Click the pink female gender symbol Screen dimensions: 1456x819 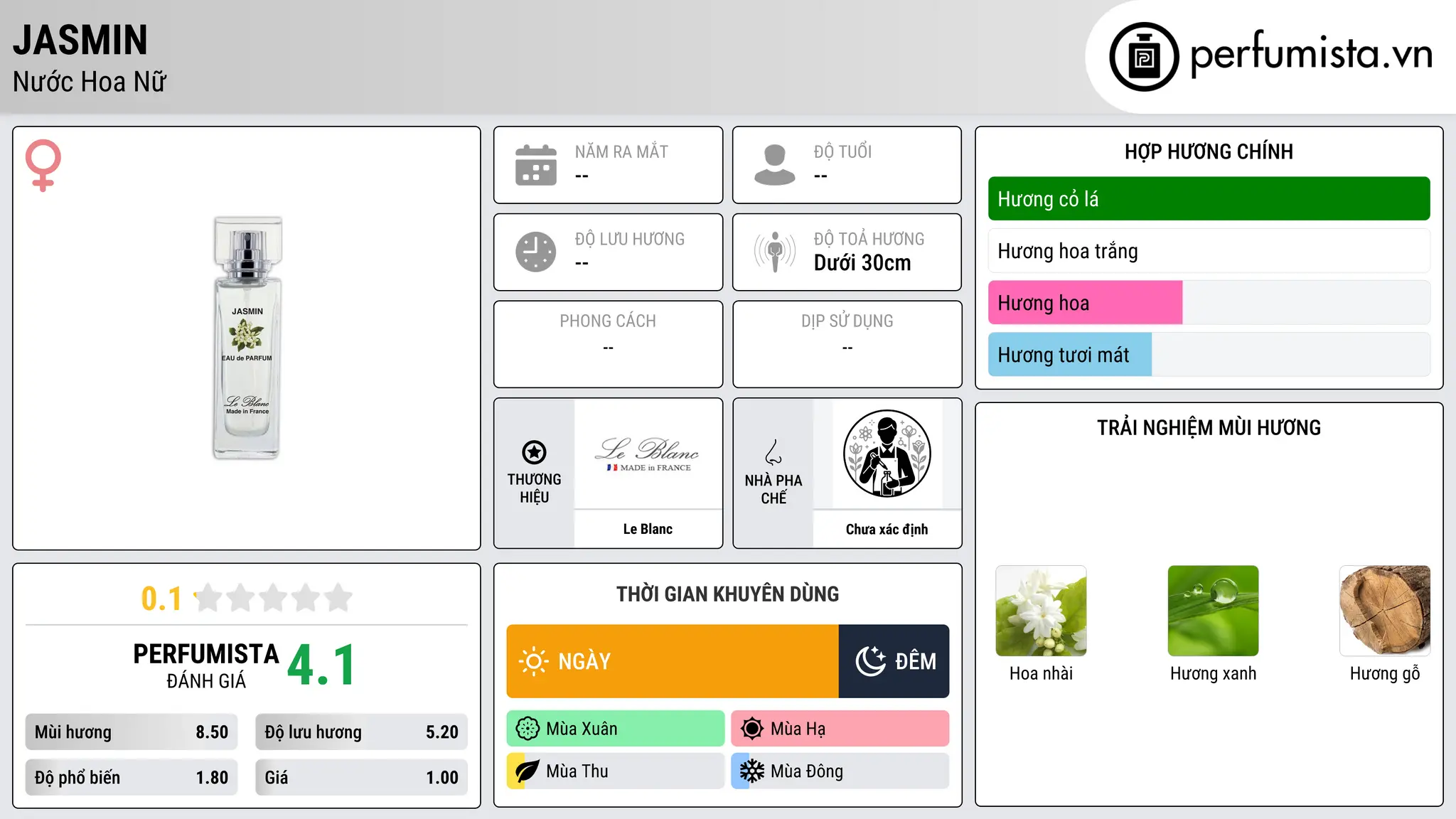[x=43, y=165]
